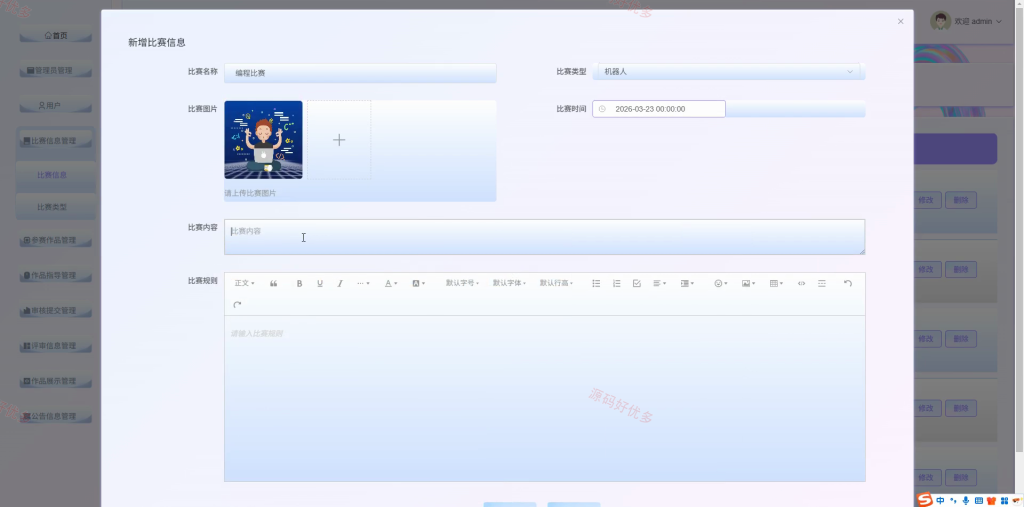Open the font color dropdown

pyautogui.click(x=391, y=284)
